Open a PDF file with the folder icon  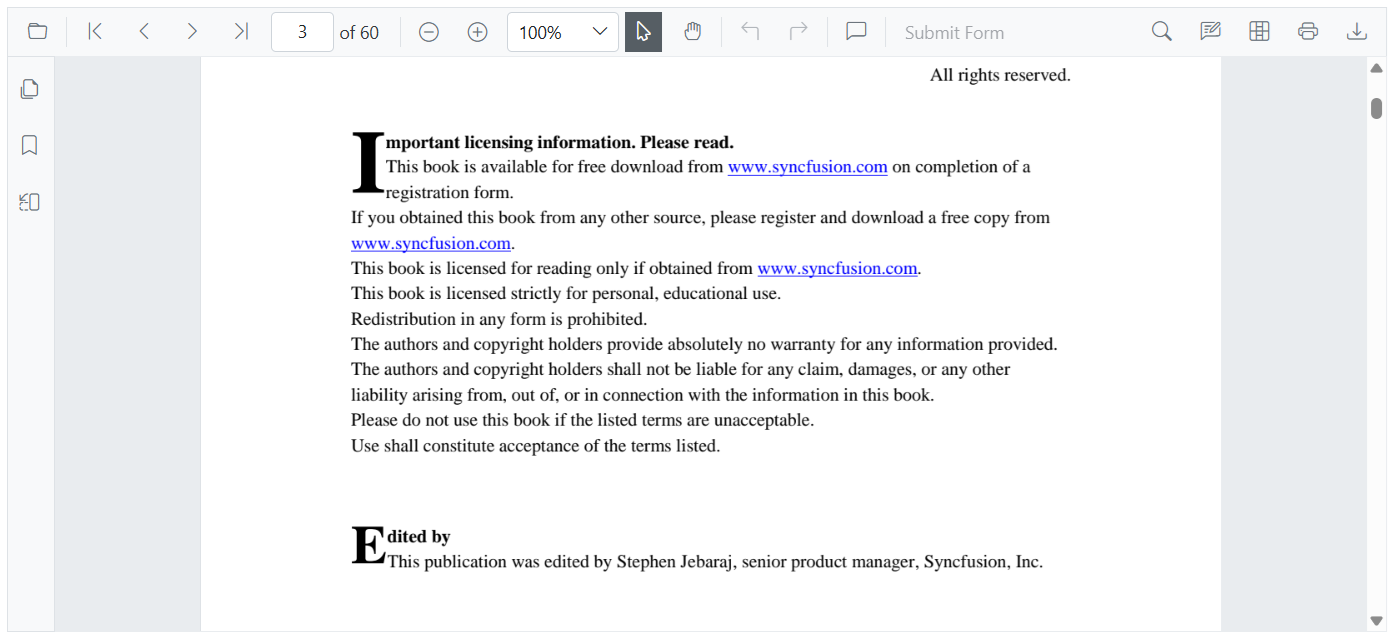tap(38, 32)
